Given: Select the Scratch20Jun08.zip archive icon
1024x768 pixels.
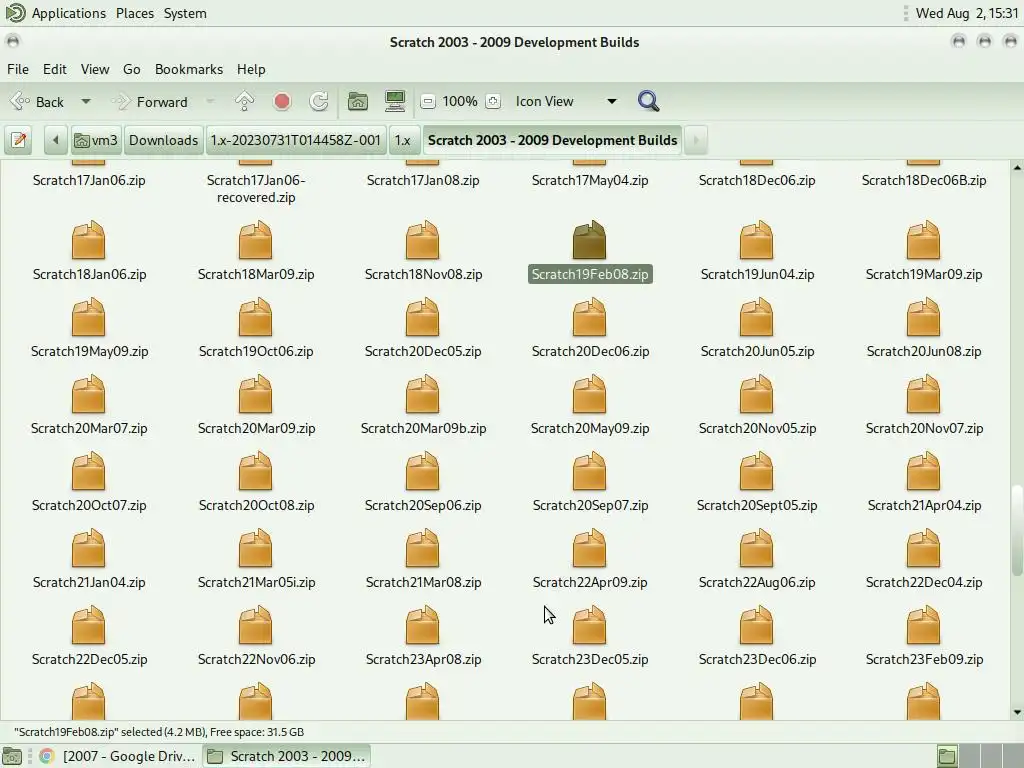Looking at the screenshot, I should 923,317.
